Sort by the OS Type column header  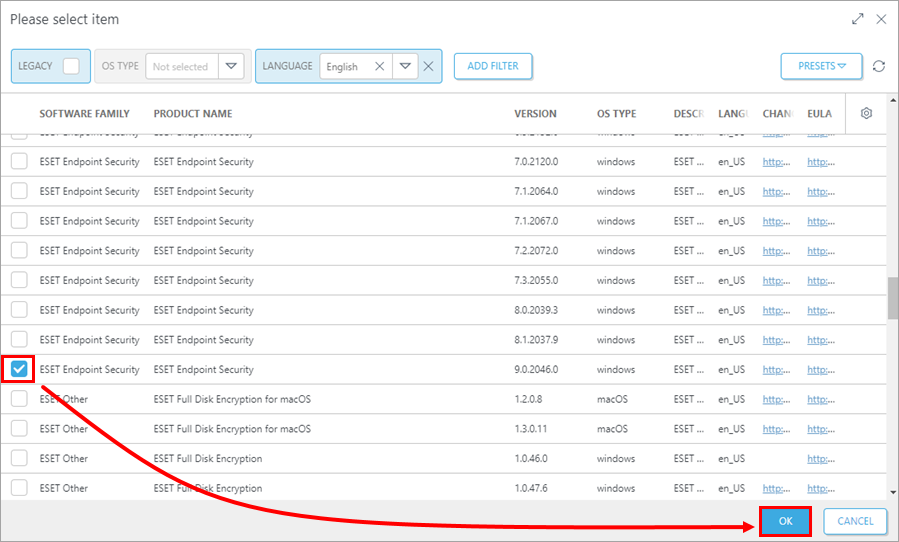616,114
